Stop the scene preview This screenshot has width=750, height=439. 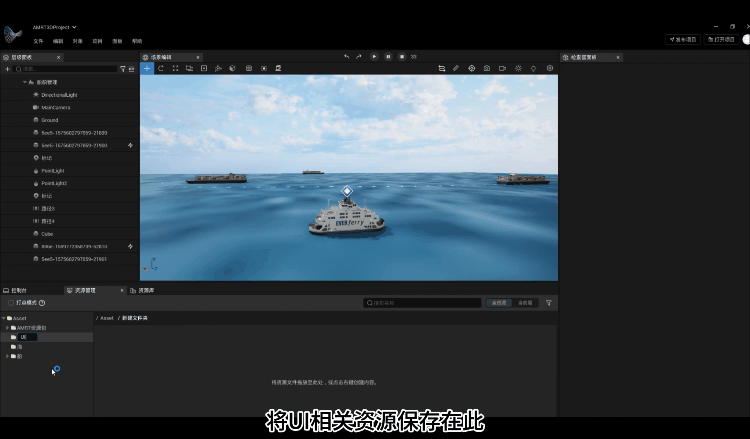coord(402,56)
